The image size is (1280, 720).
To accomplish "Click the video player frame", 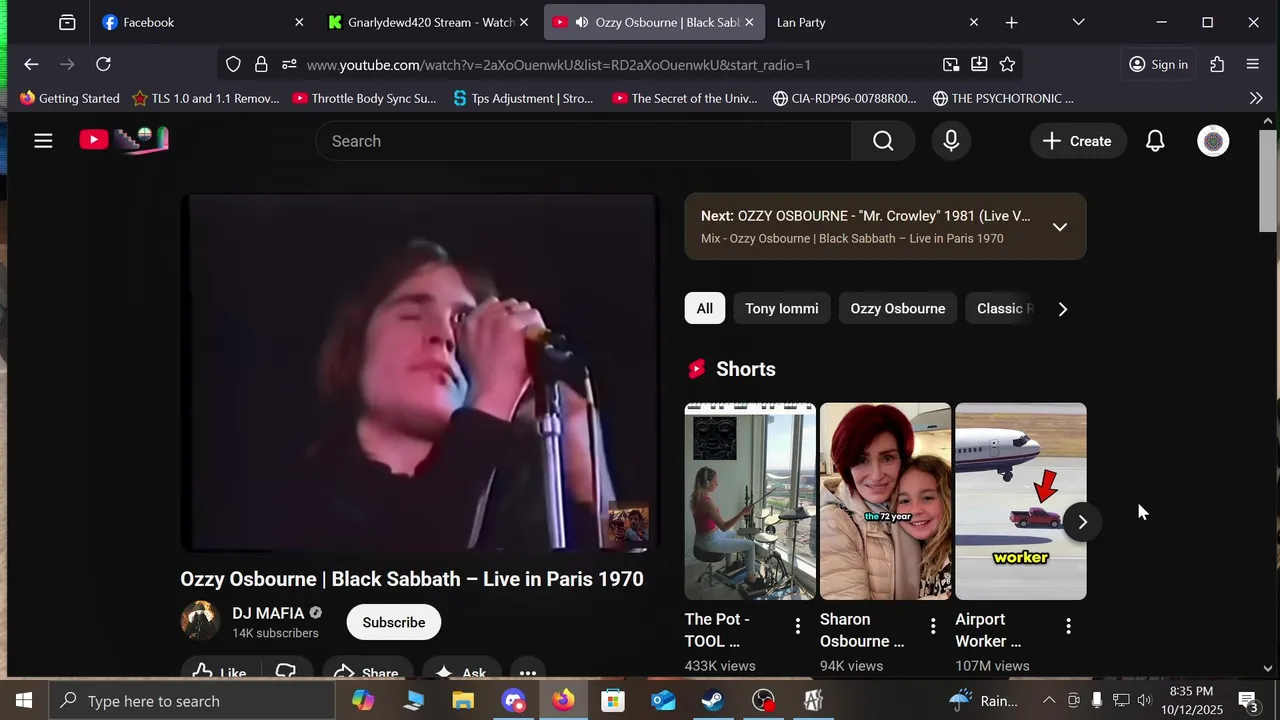I will point(420,372).
